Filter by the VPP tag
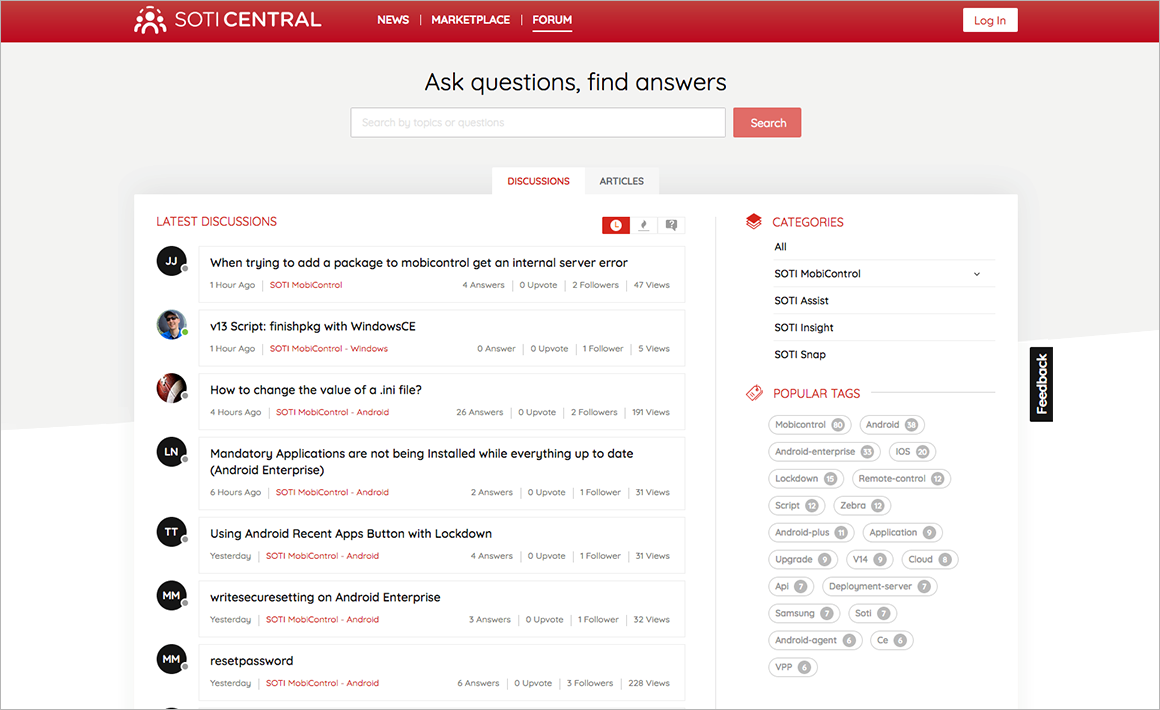Viewport: 1160px width, 710px height. [x=792, y=667]
